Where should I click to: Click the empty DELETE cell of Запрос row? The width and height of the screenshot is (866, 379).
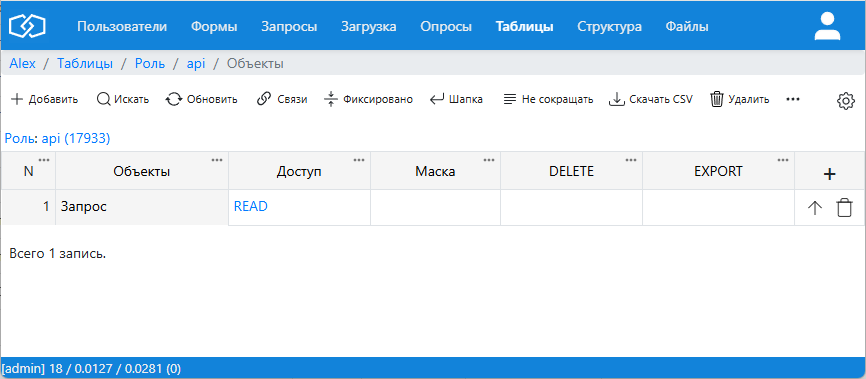(572, 208)
